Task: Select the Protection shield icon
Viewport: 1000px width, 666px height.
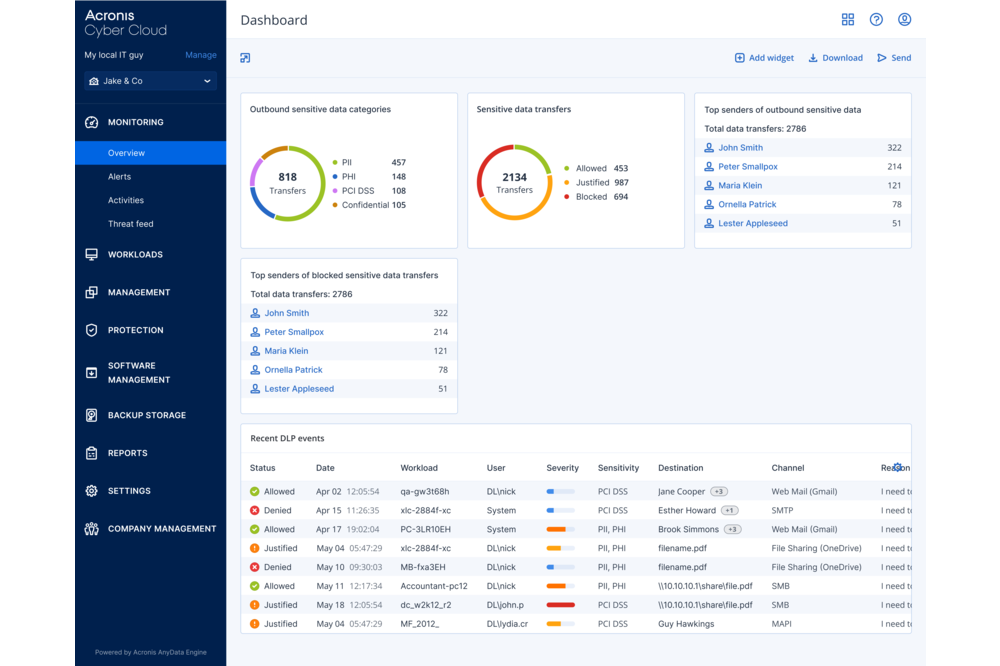Action: coord(92,330)
